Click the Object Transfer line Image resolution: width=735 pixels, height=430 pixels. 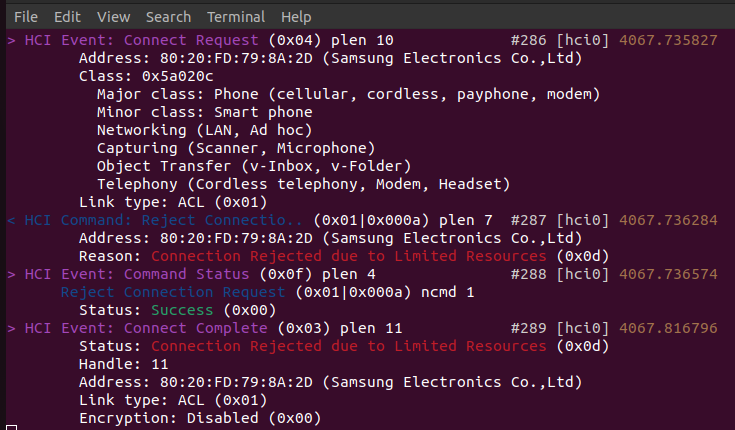tap(254, 166)
